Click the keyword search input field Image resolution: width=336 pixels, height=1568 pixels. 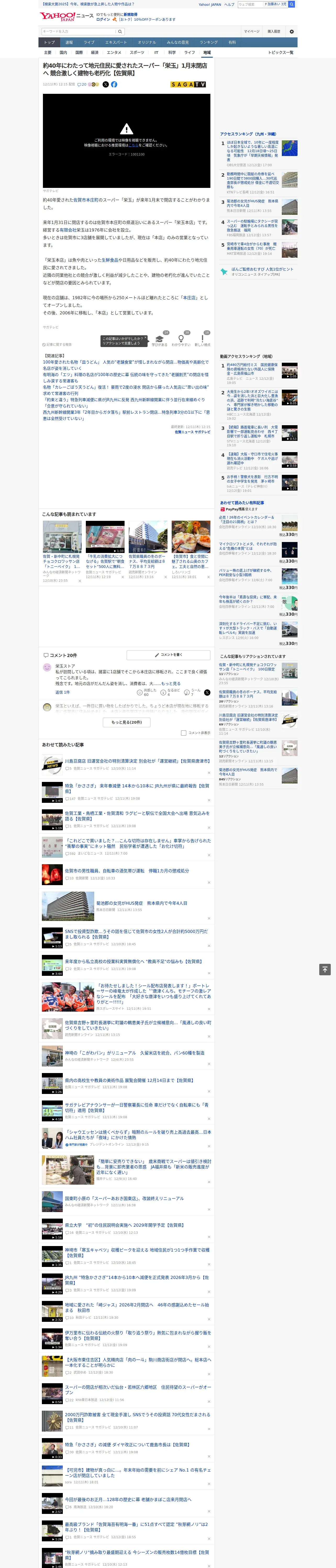click(78, 32)
